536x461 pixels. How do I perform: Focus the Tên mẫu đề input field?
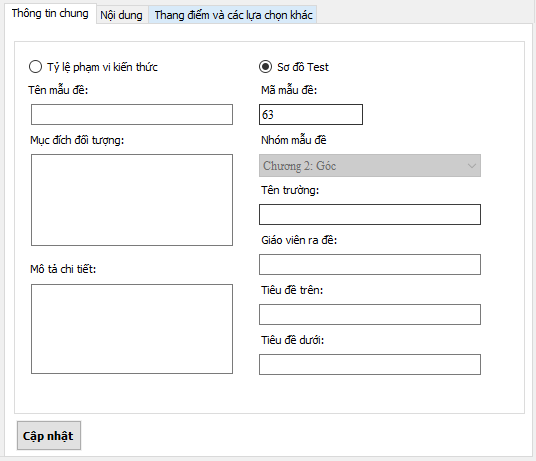(x=132, y=114)
